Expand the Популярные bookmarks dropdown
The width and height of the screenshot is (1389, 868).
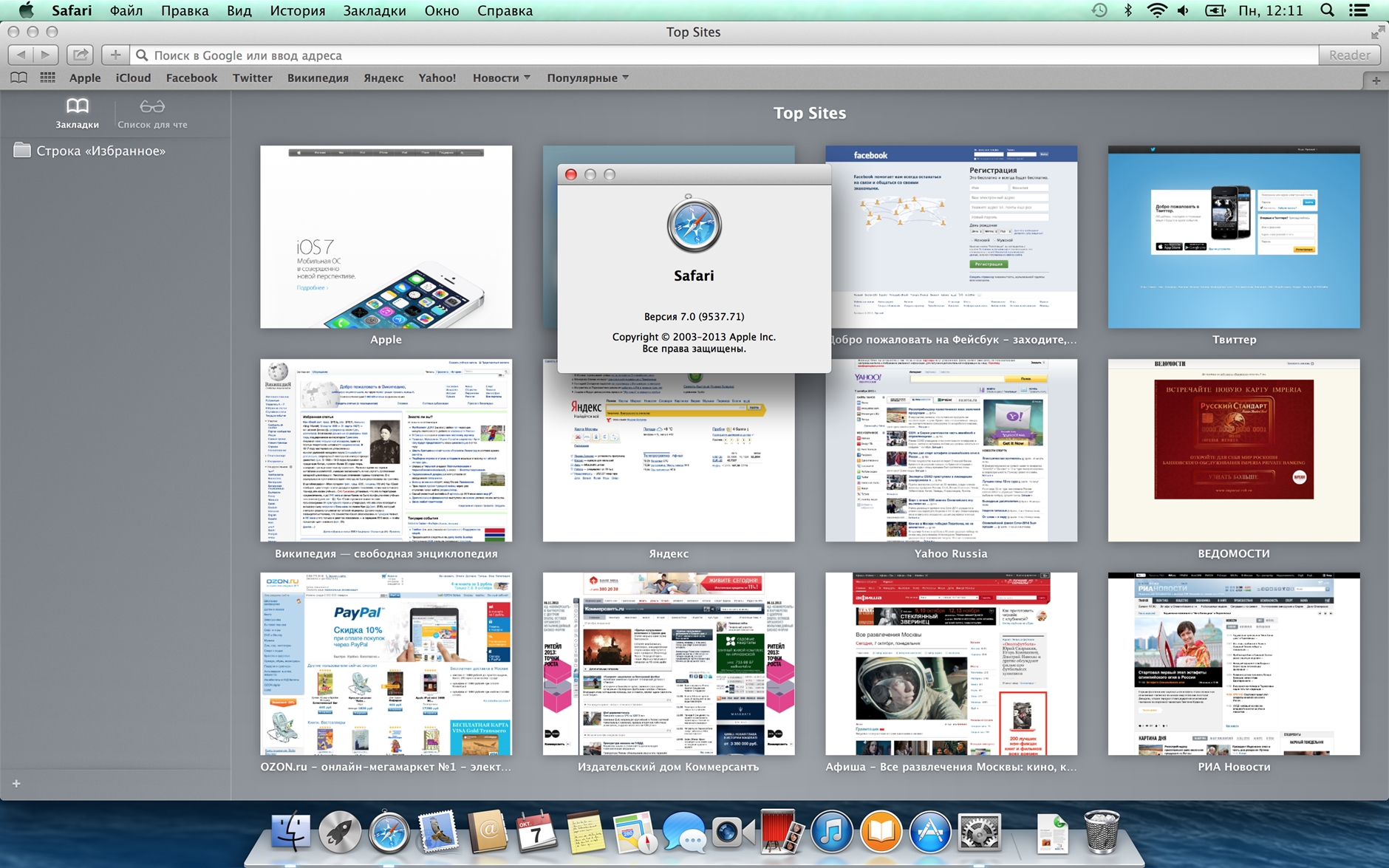coord(588,78)
